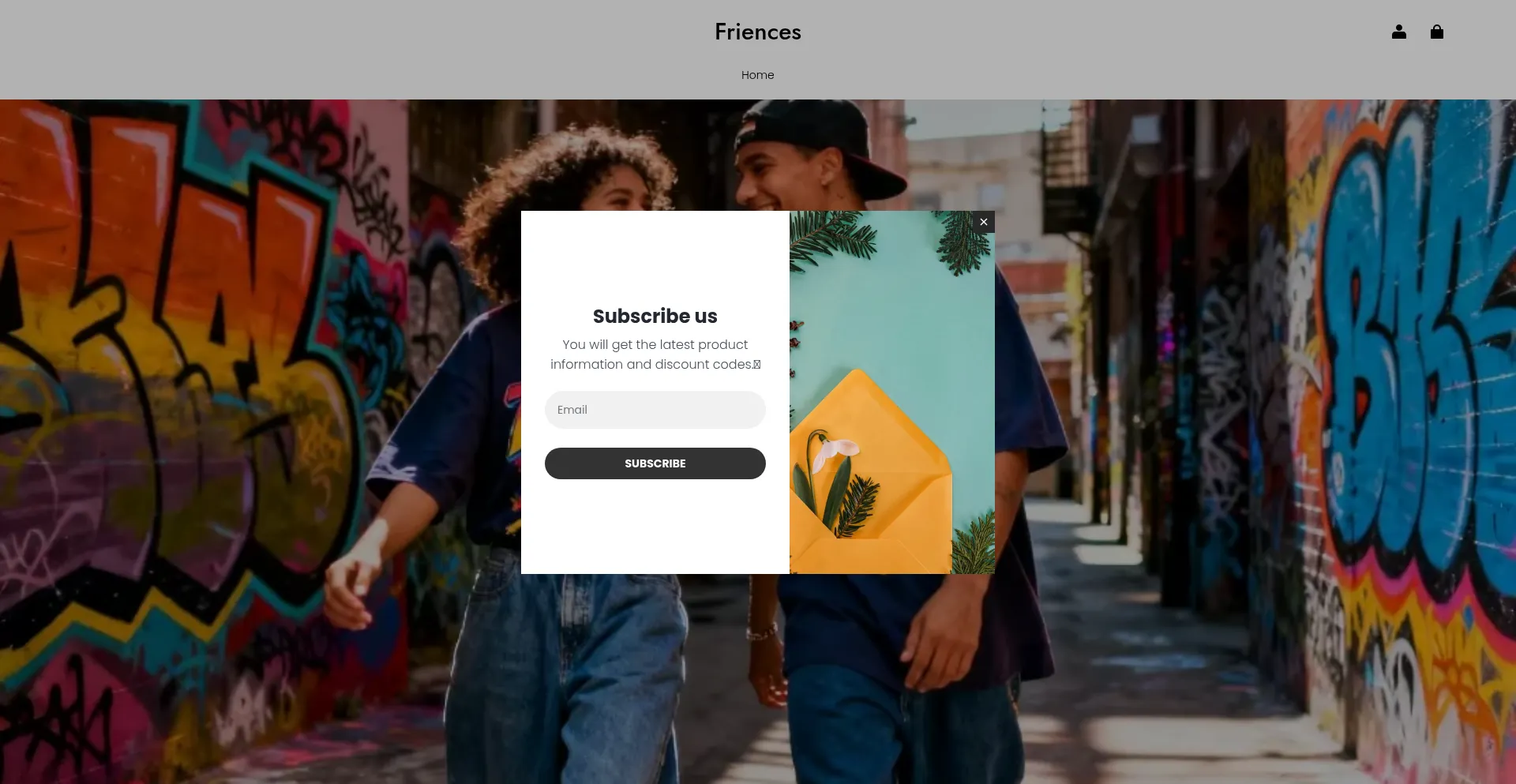Click the Friences store logo
The image size is (1516, 784).
757,32
